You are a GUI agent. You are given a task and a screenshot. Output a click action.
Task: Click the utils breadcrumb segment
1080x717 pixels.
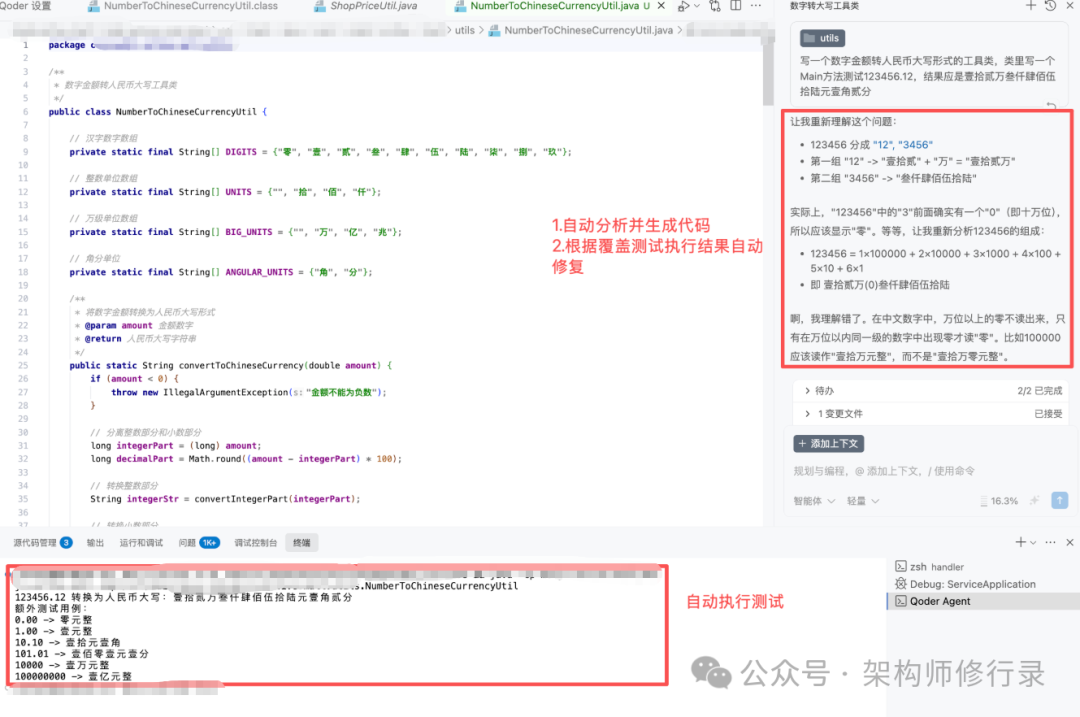tap(465, 30)
